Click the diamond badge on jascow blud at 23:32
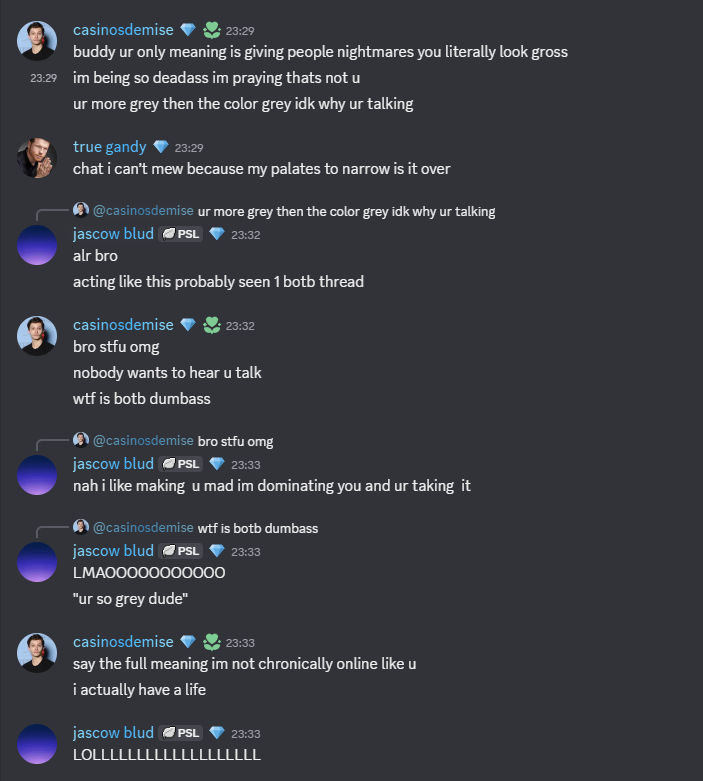Screen dimensions: 703x781 click(217, 234)
